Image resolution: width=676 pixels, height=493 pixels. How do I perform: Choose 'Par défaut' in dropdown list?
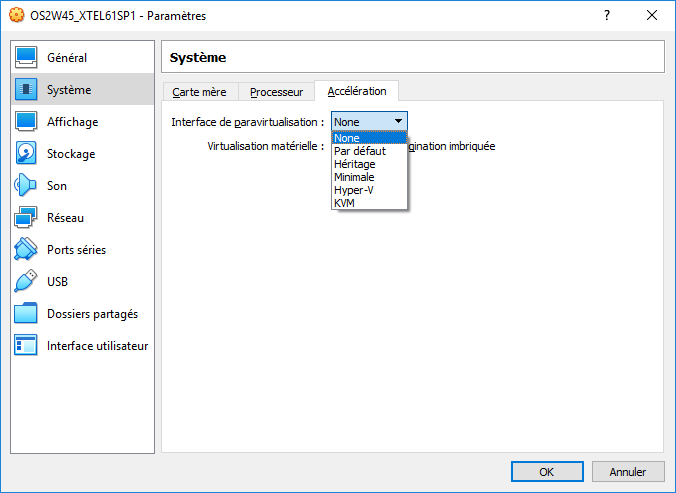359,151
